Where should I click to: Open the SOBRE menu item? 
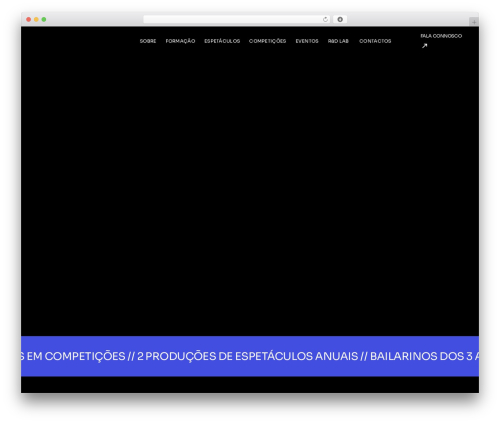(x=148, y=41)
